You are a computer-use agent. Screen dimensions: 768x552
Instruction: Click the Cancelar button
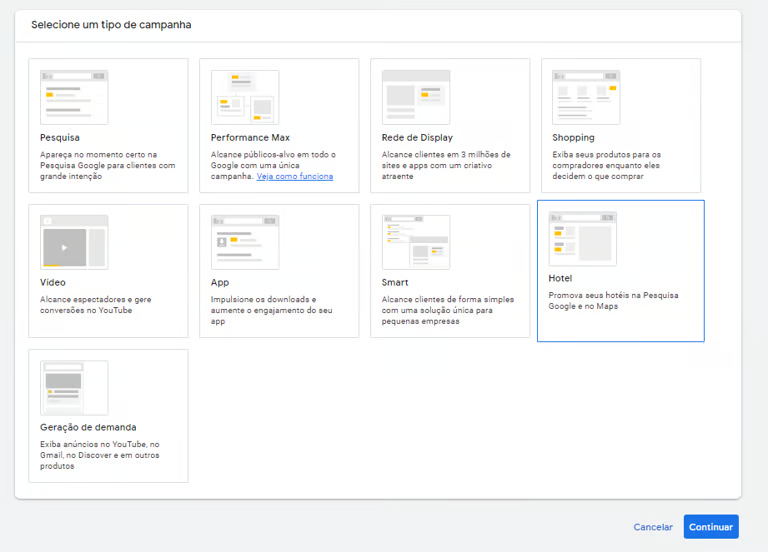pyautogui.click(x=653, y=527)
